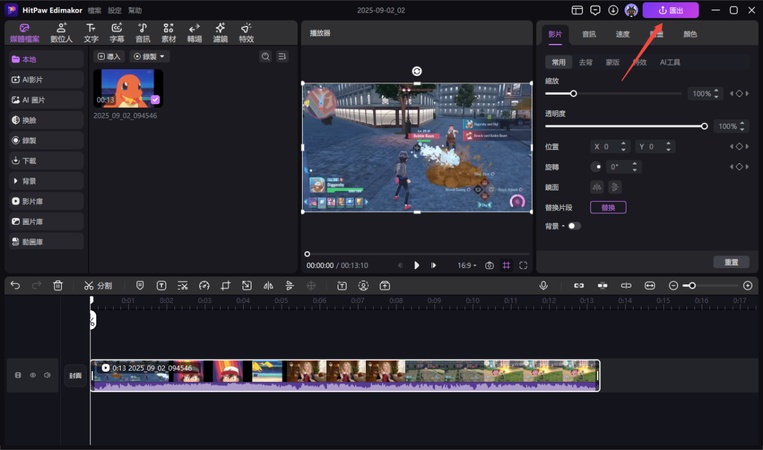Adjust the rotation degree stepper arrows

(x=635, y=167)
